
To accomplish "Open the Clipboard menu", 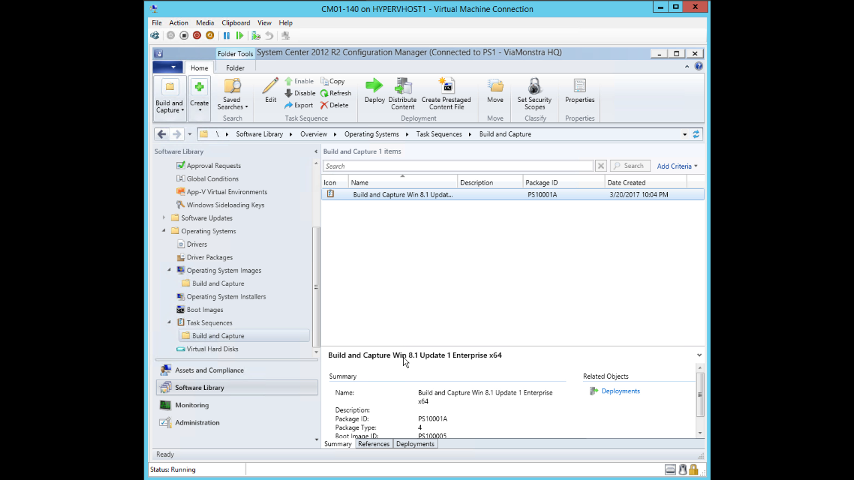I will (235, 22).
